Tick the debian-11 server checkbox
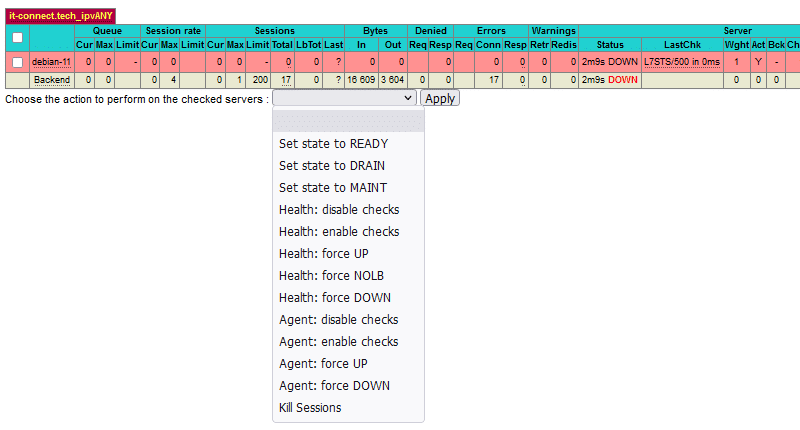The height and width of the screenshot is (430, 800). point(17,62)
